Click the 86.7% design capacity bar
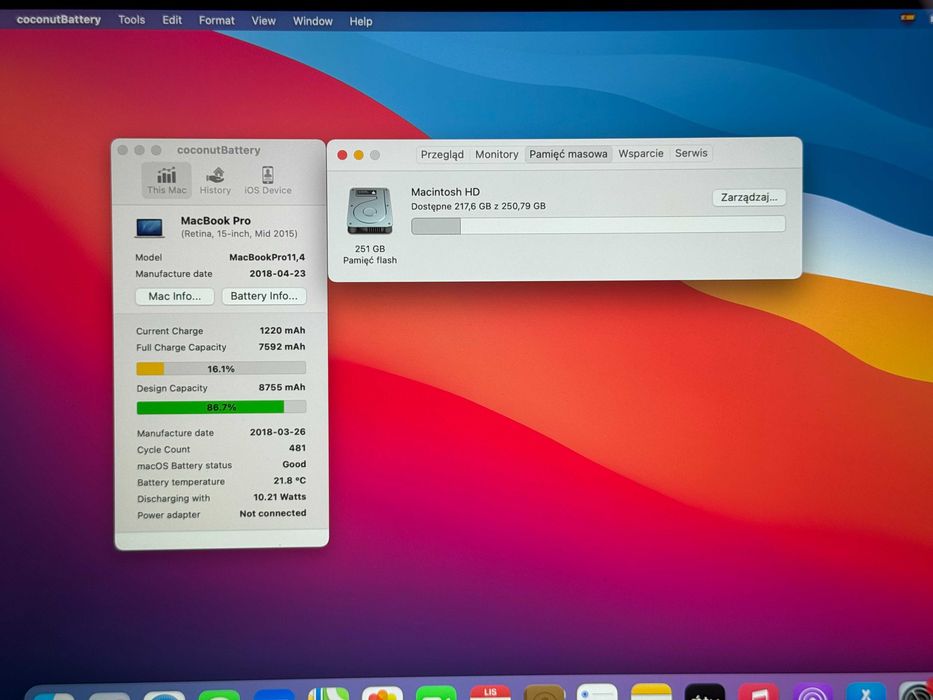 (x=221, y=407)
